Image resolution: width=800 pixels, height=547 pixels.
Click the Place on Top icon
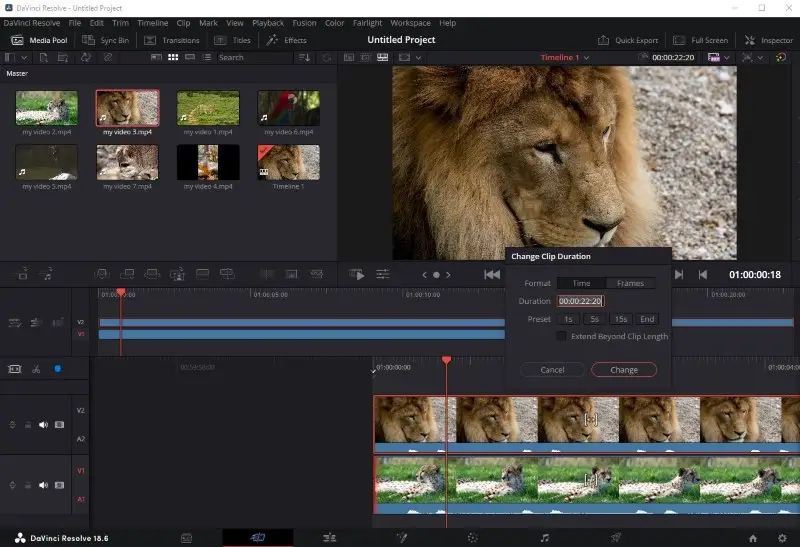click(202, 275)
